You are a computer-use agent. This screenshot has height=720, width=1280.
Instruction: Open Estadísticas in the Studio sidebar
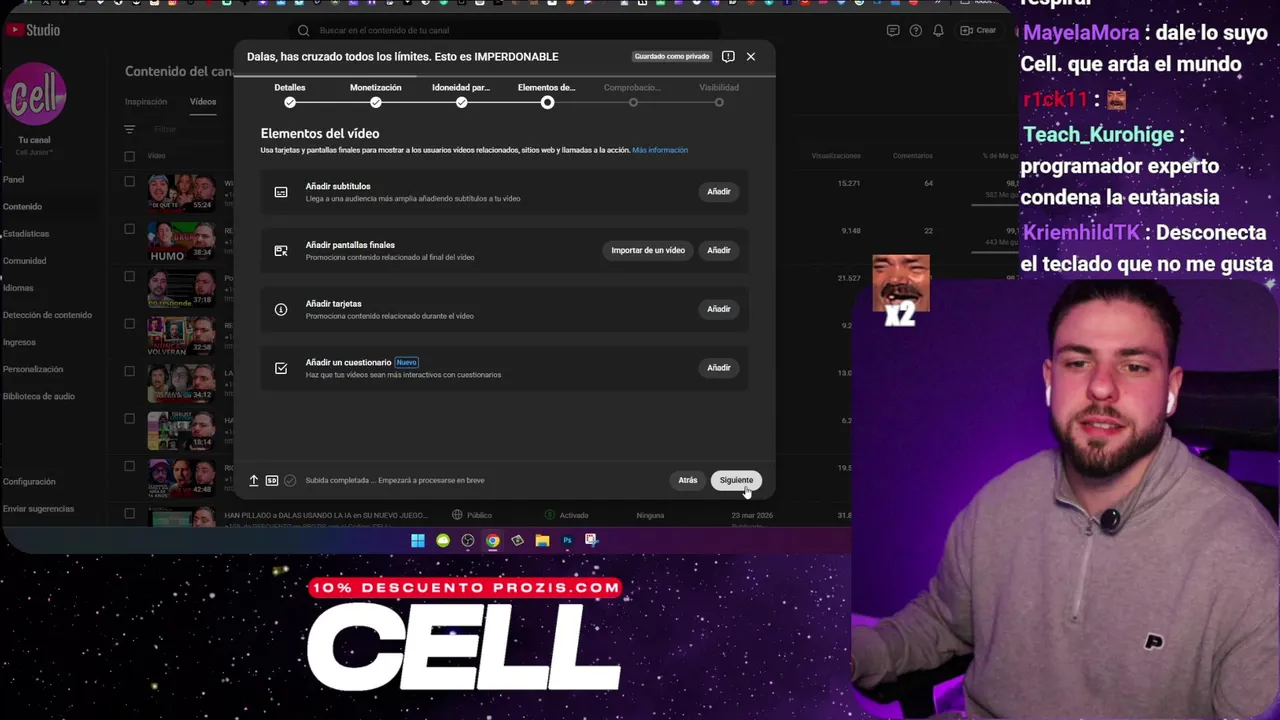[25, 234]
